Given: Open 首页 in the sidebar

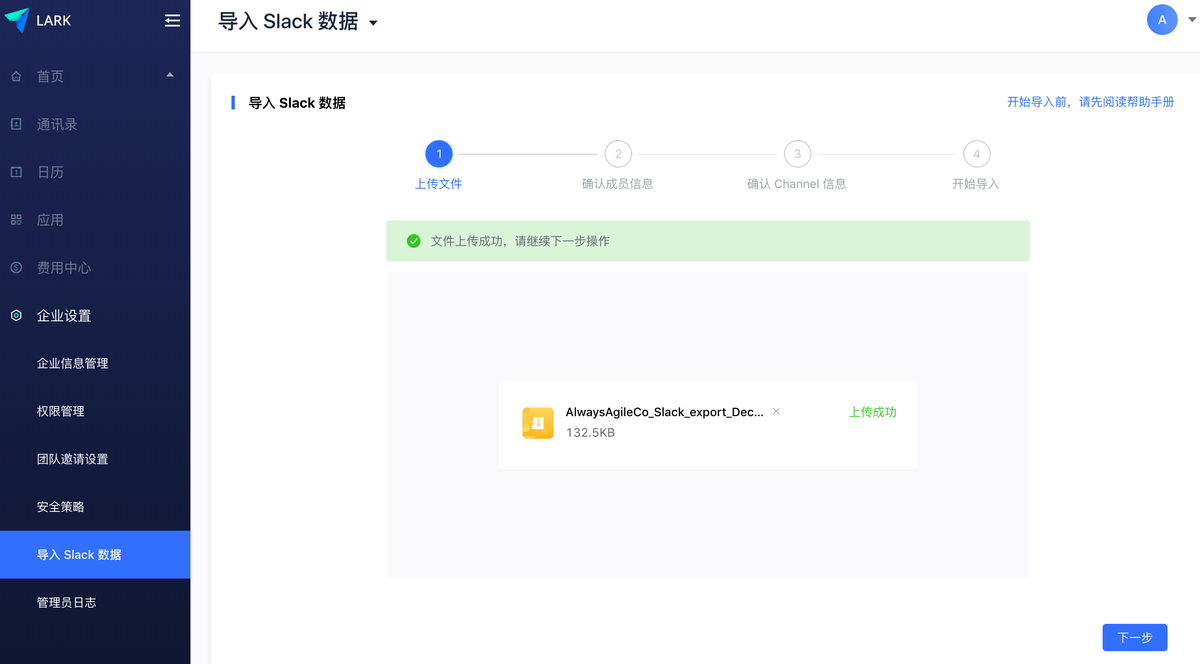Looking at the screenshot, I should tap(50, 76).
